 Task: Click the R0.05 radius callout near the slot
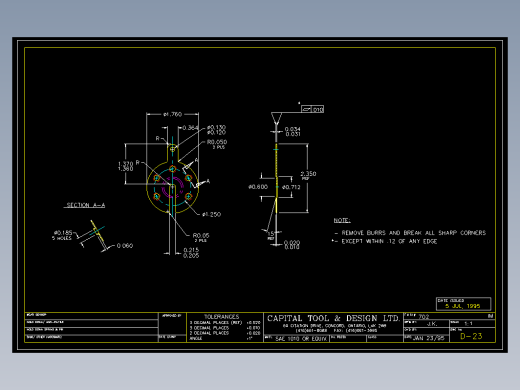pos(201,235)
